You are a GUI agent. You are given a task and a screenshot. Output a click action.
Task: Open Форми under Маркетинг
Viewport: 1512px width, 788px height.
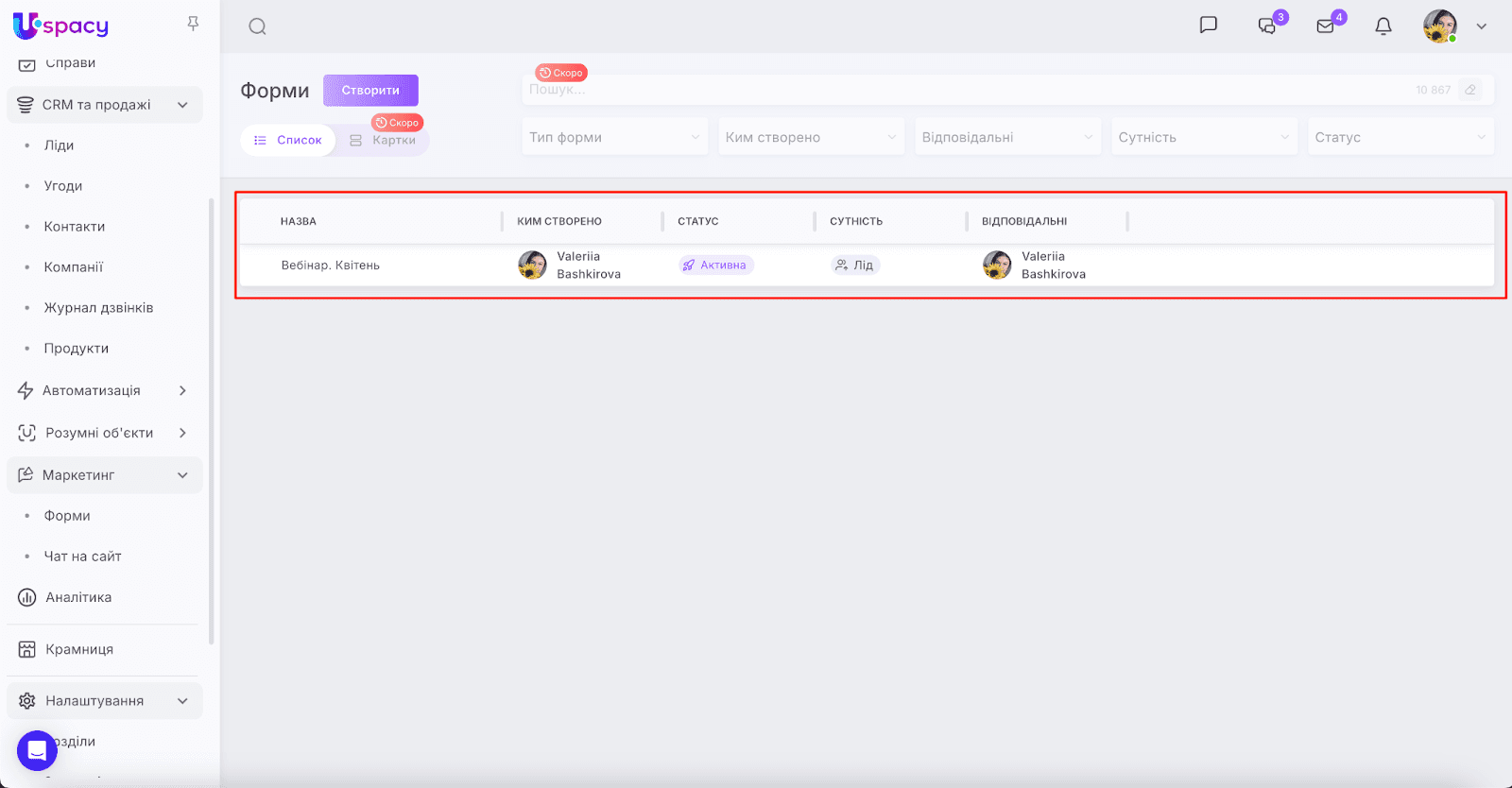[67, 516]
